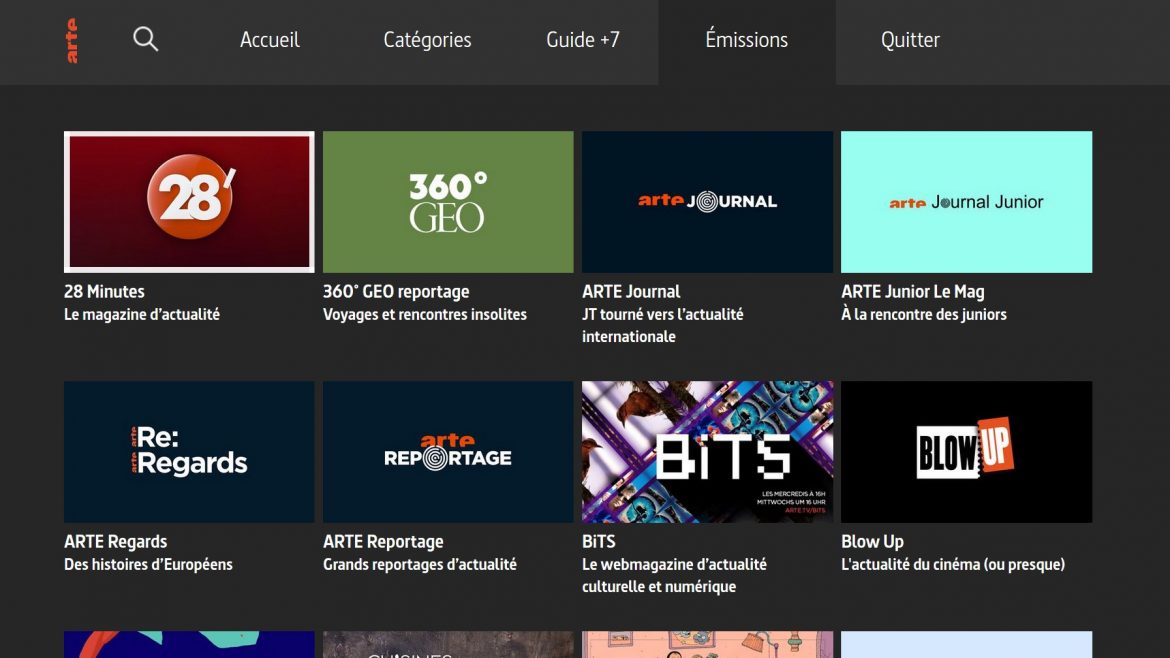Click "Le magazine d'actualité" description

tap(142, 315)
